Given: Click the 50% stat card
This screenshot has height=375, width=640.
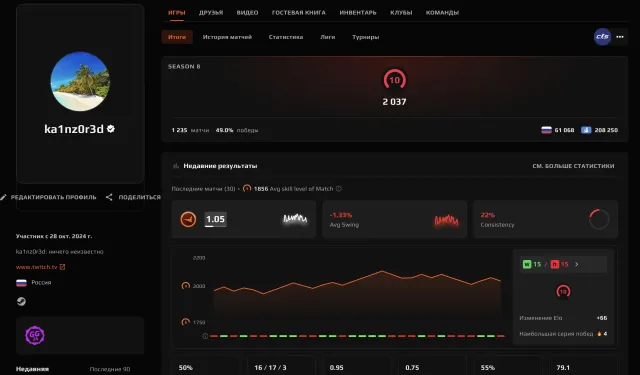Looking at the screenshot, I should [206, 366].
